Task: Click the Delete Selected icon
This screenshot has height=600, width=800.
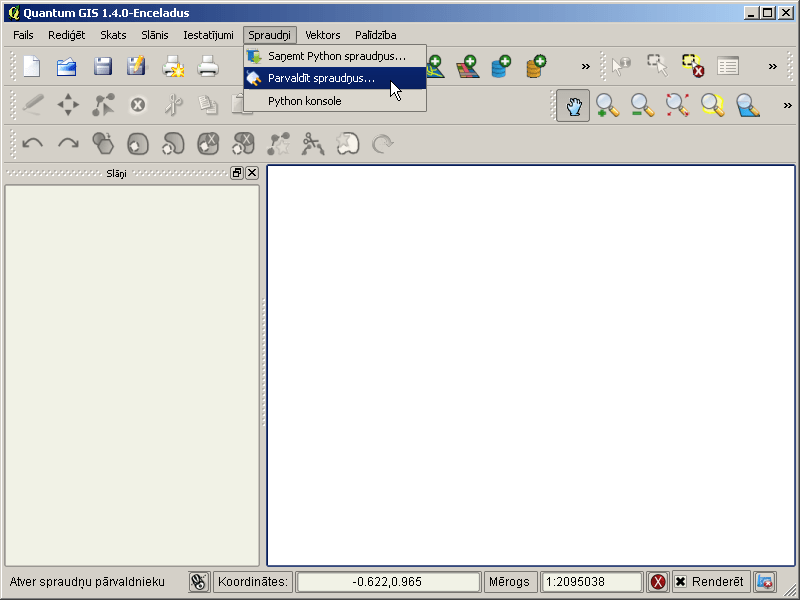Action: [138, 105]
